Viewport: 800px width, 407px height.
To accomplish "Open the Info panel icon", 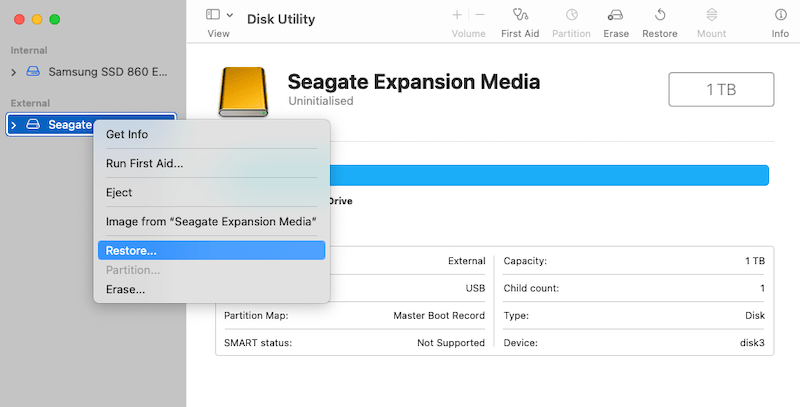I will coord(780,15).
